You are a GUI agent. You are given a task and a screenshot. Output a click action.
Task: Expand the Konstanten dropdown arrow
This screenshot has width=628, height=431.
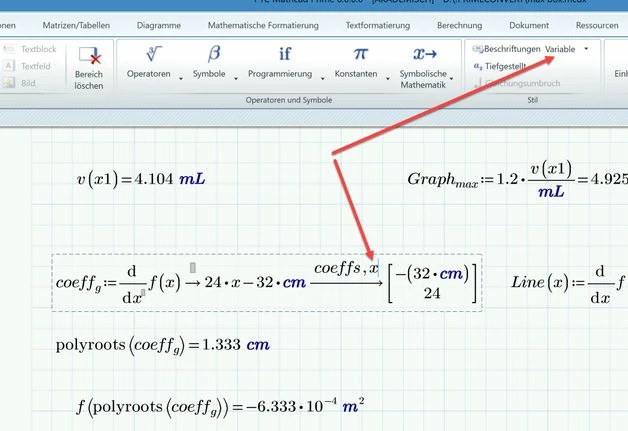tap(387, 79)
